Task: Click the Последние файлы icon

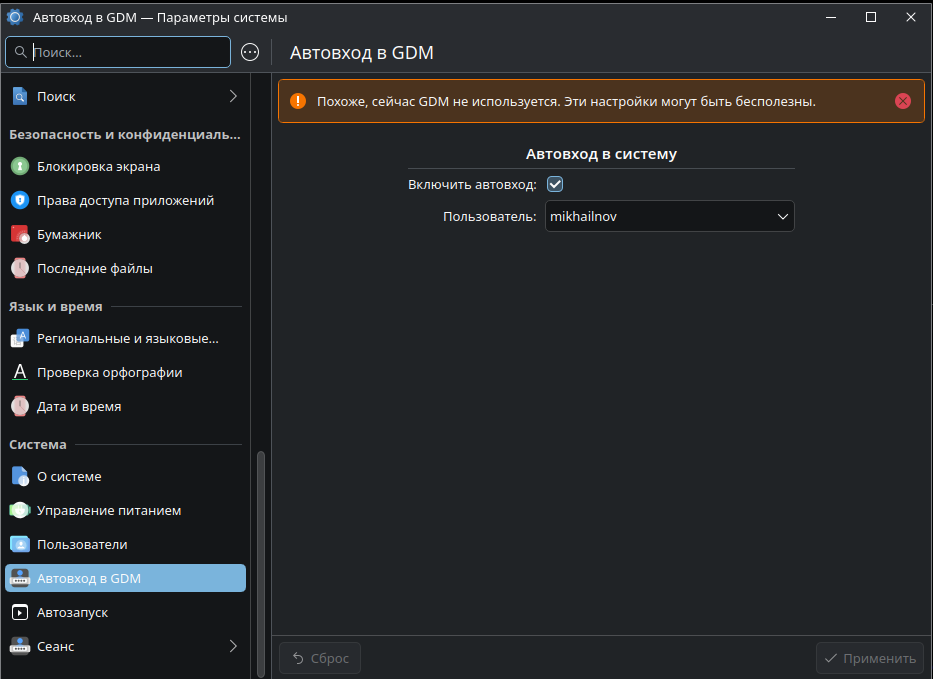Action: click(20, 268)
